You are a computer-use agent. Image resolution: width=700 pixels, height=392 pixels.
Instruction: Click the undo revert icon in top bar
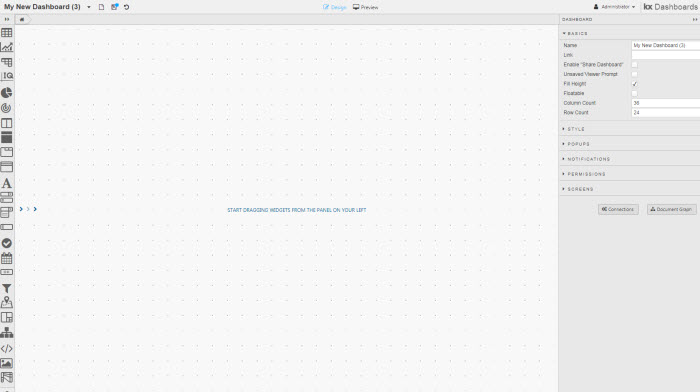[x=127, y=7]
